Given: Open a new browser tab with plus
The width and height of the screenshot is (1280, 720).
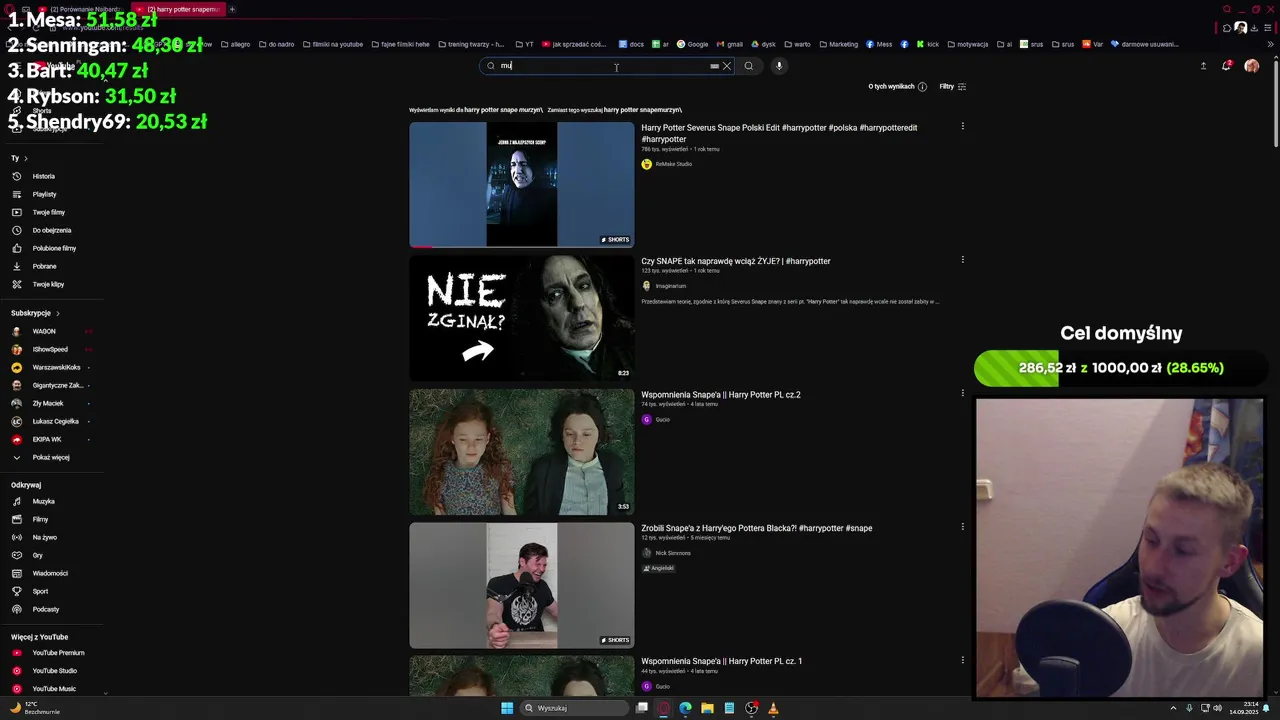Looking at the screenshot, I should (x=232, y=9).
